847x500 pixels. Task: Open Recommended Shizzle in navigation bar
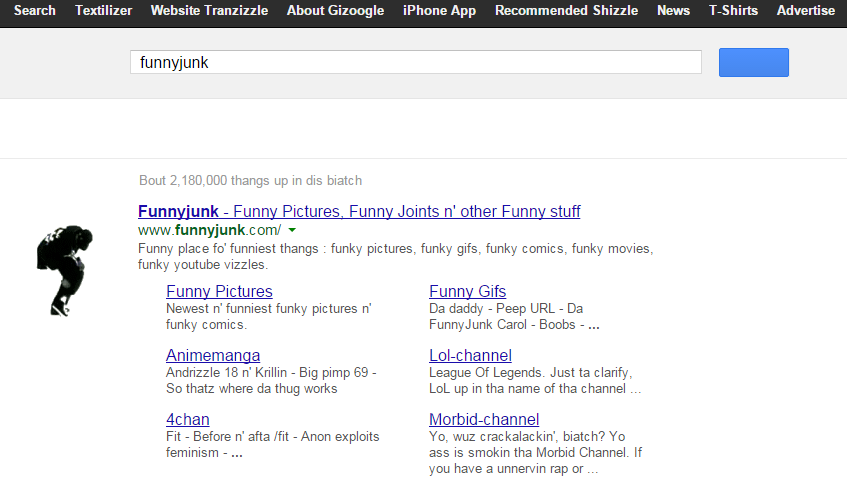point(566,11)
